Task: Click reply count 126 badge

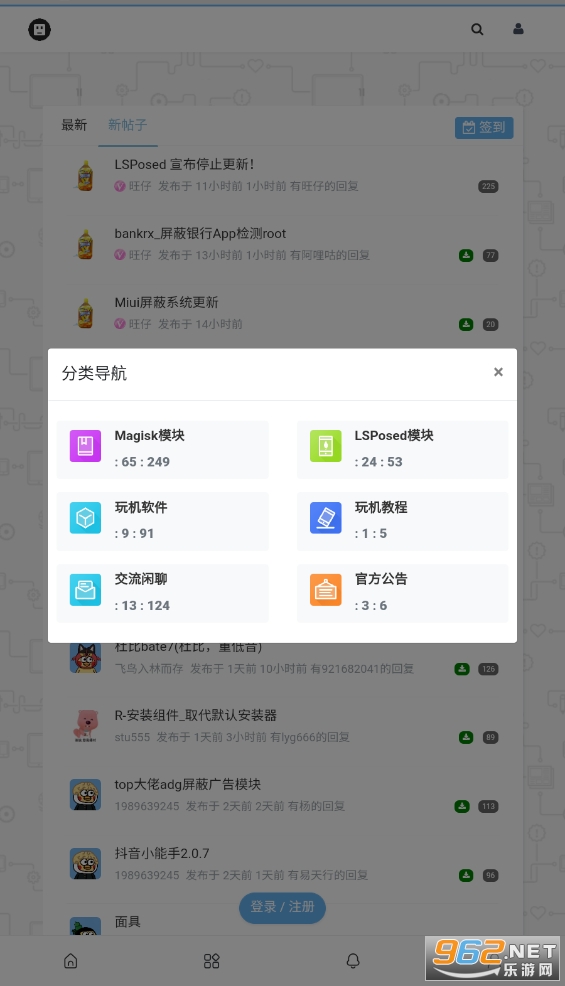Action: (488, 669)
